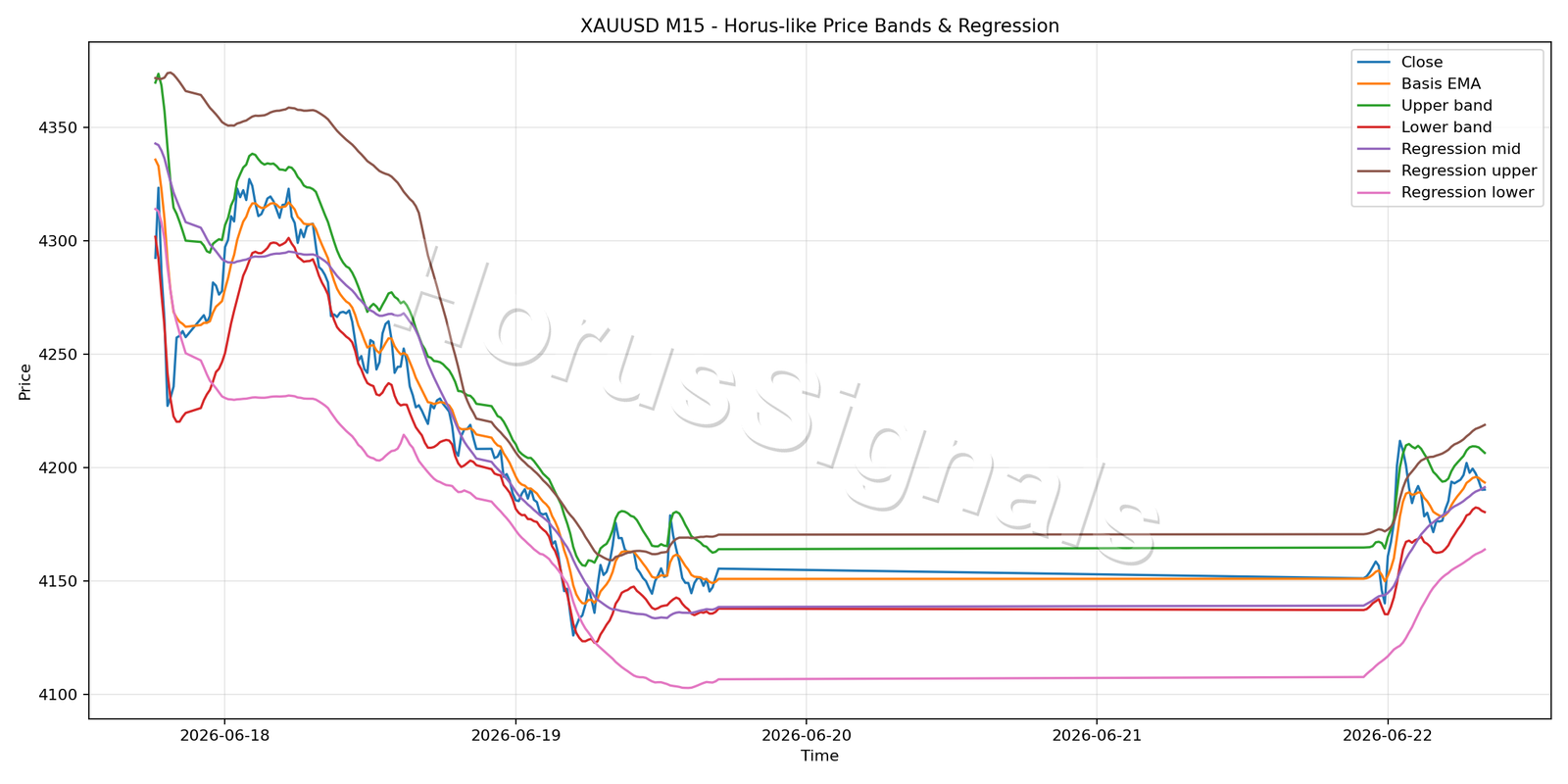Click the pink Regression lower legend swatch

pos(1374,193)
